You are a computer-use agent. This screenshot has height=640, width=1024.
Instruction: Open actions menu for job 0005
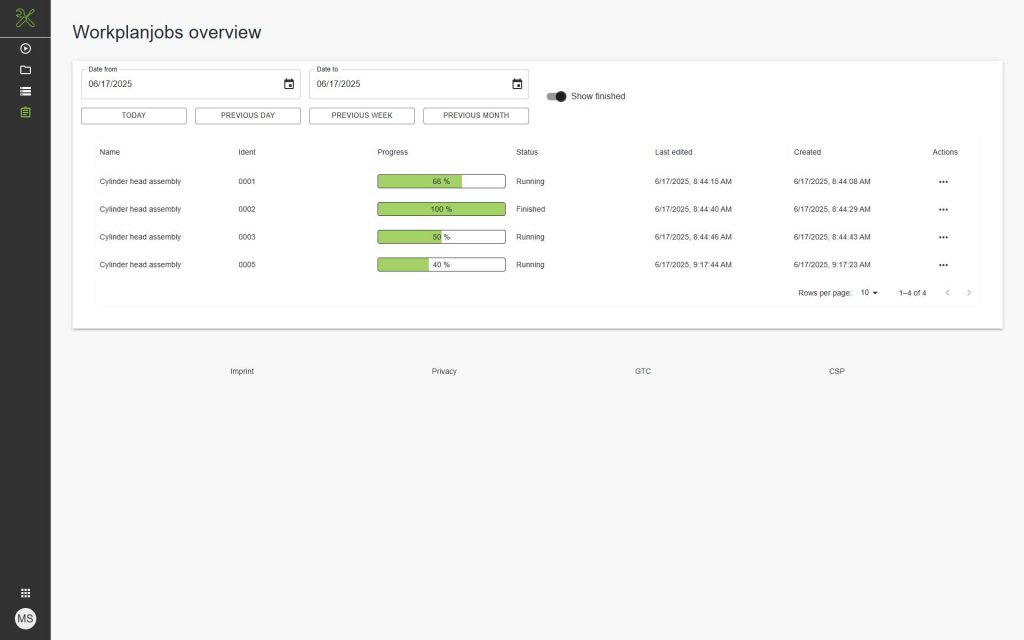click(943, 265)
